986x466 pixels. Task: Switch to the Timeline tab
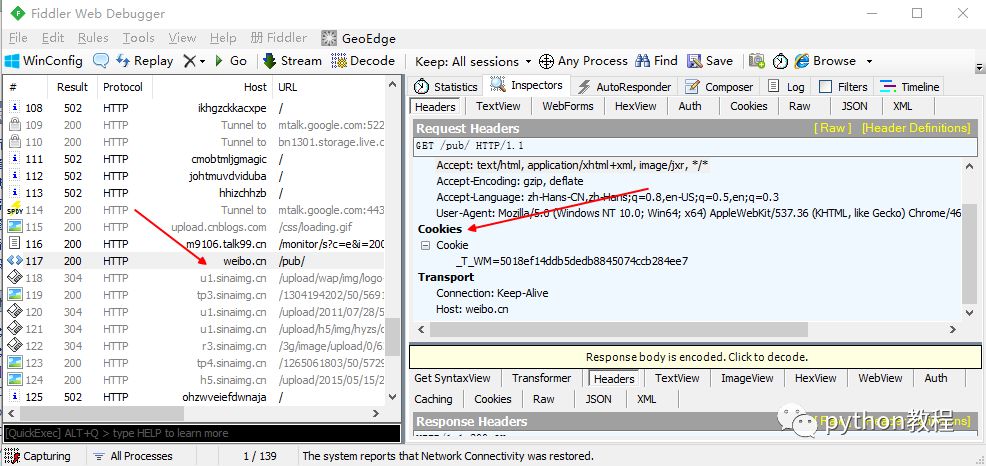click(909, 87)
